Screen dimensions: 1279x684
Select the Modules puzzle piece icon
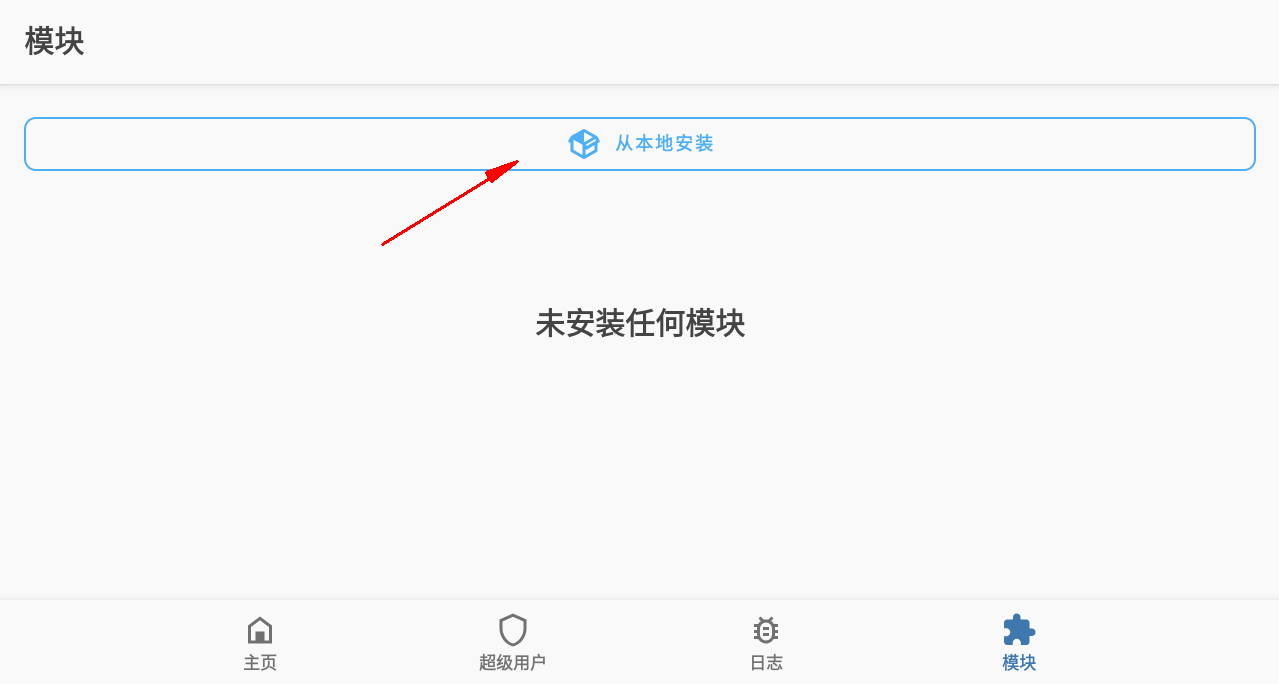(1019, 630)
